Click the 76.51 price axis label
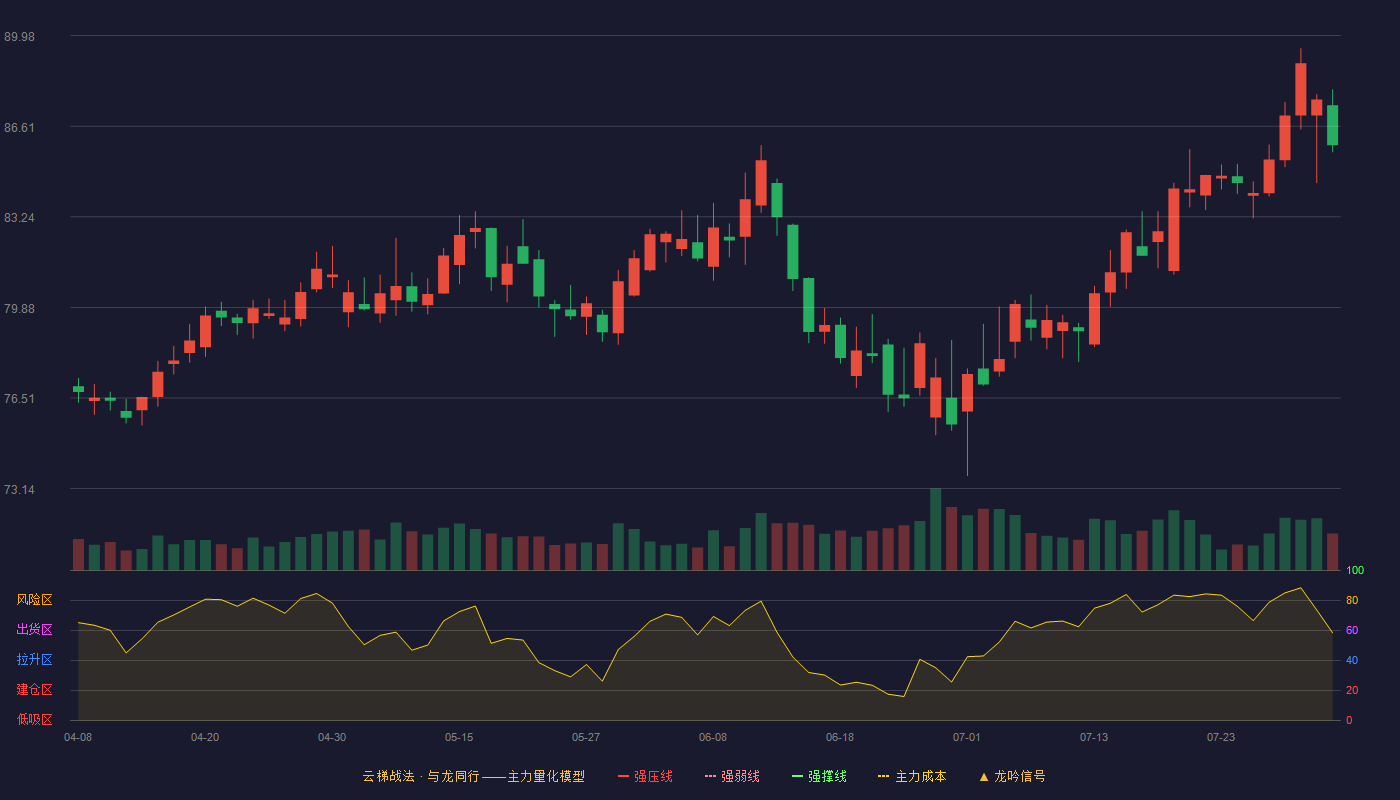 (19, 399)
